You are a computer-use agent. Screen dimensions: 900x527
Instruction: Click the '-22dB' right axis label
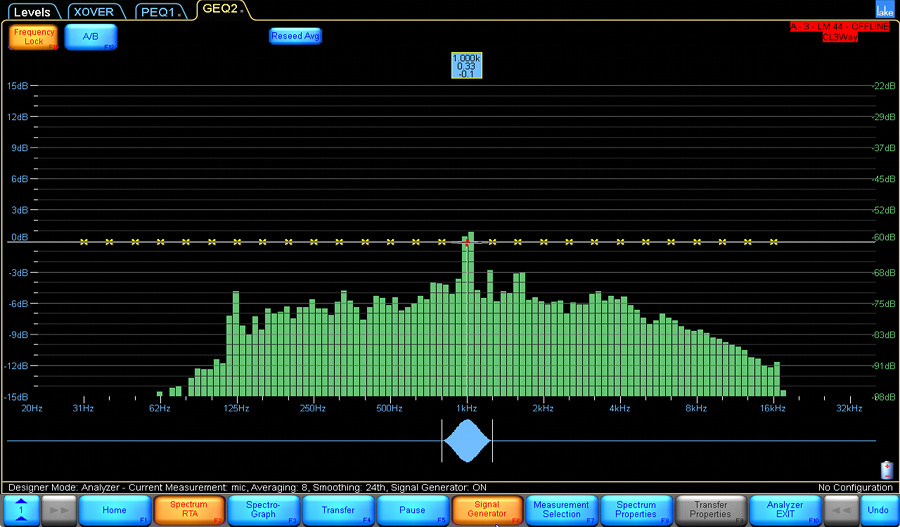[883, 86]
